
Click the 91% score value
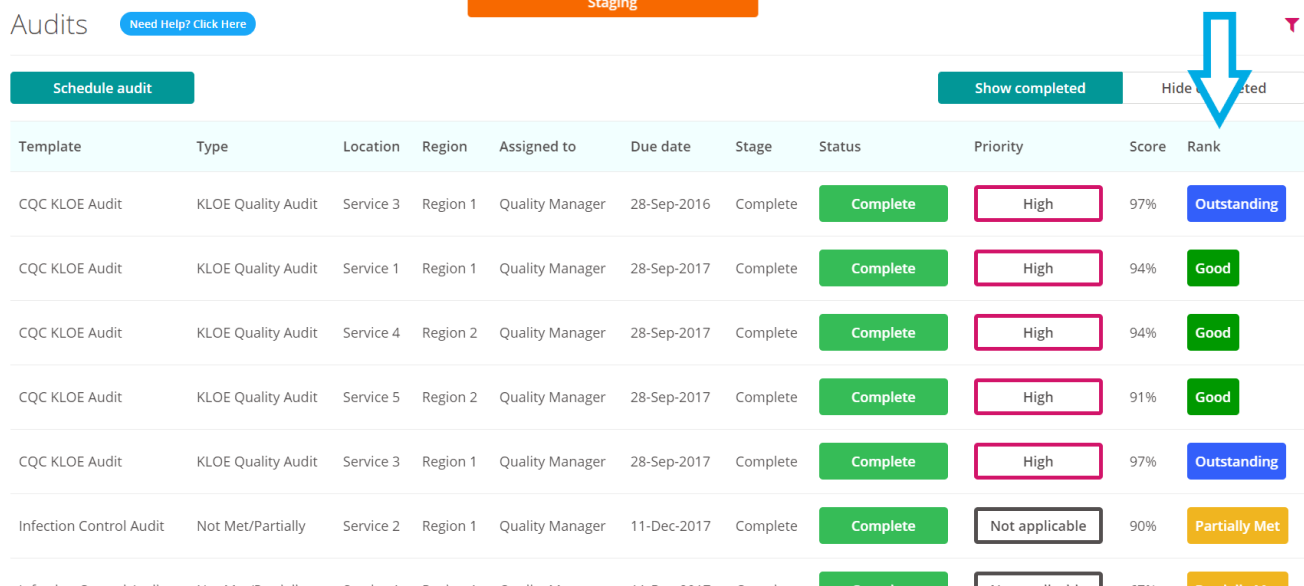pyautogui.click(x=1143, y=397)
